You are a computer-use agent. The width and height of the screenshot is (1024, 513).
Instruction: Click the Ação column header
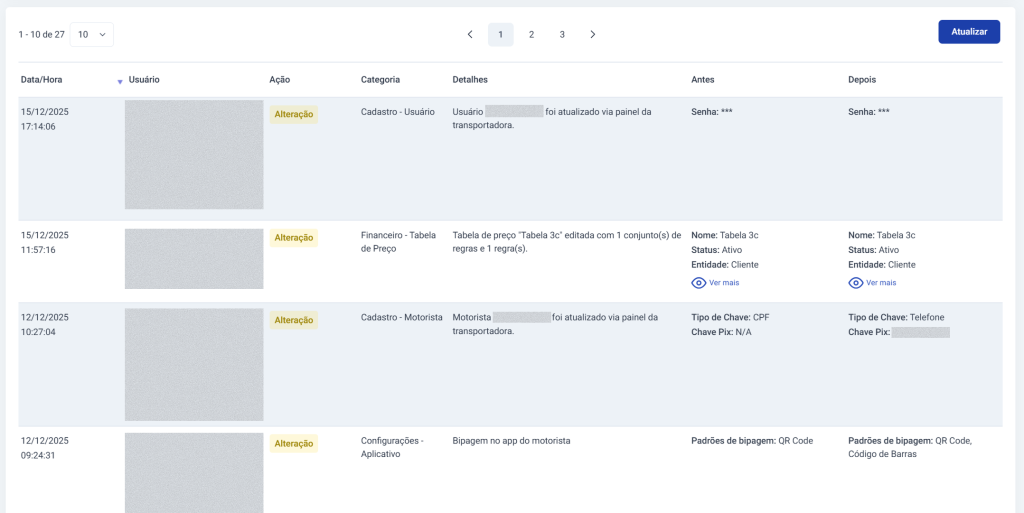click(280, 80)
